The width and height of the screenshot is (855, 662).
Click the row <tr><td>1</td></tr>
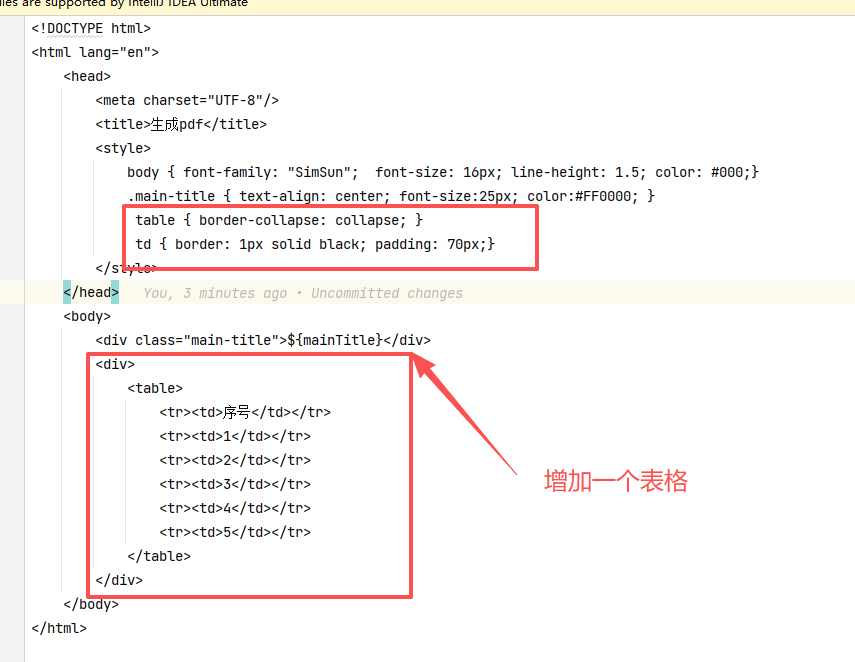[235, 436]
